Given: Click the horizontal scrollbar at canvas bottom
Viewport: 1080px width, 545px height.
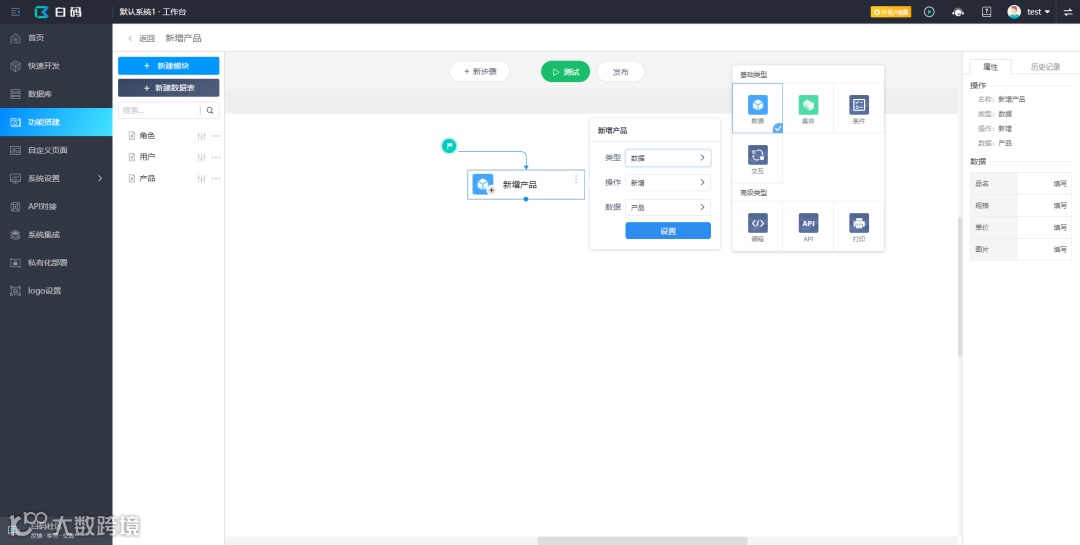Looking at the screenshot, I should 642,541.
